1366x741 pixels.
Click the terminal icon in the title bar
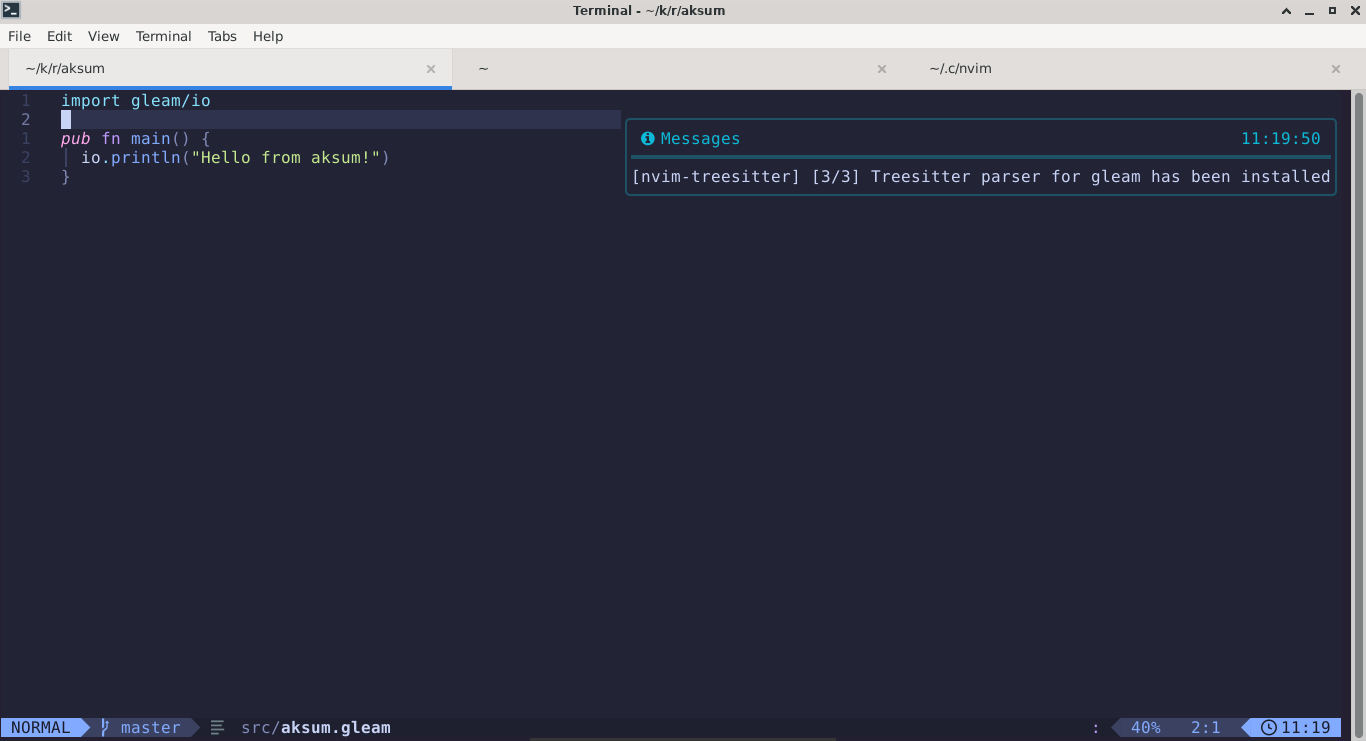[x=12, y=10]
